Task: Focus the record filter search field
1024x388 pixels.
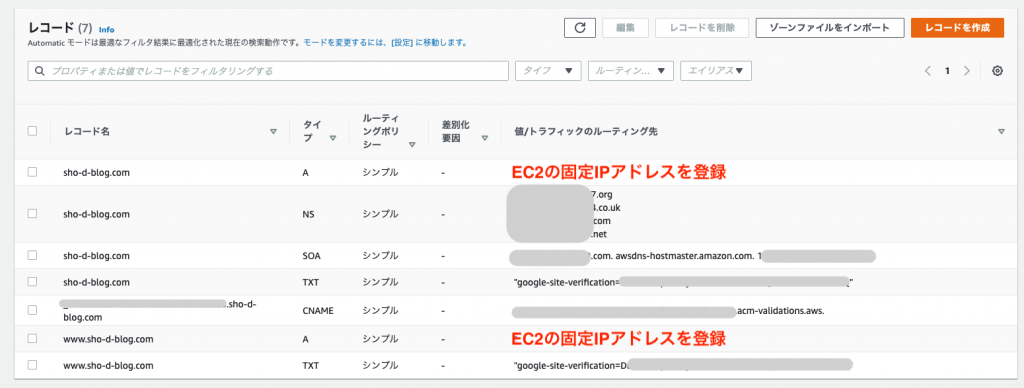Action: pos(268,71)
